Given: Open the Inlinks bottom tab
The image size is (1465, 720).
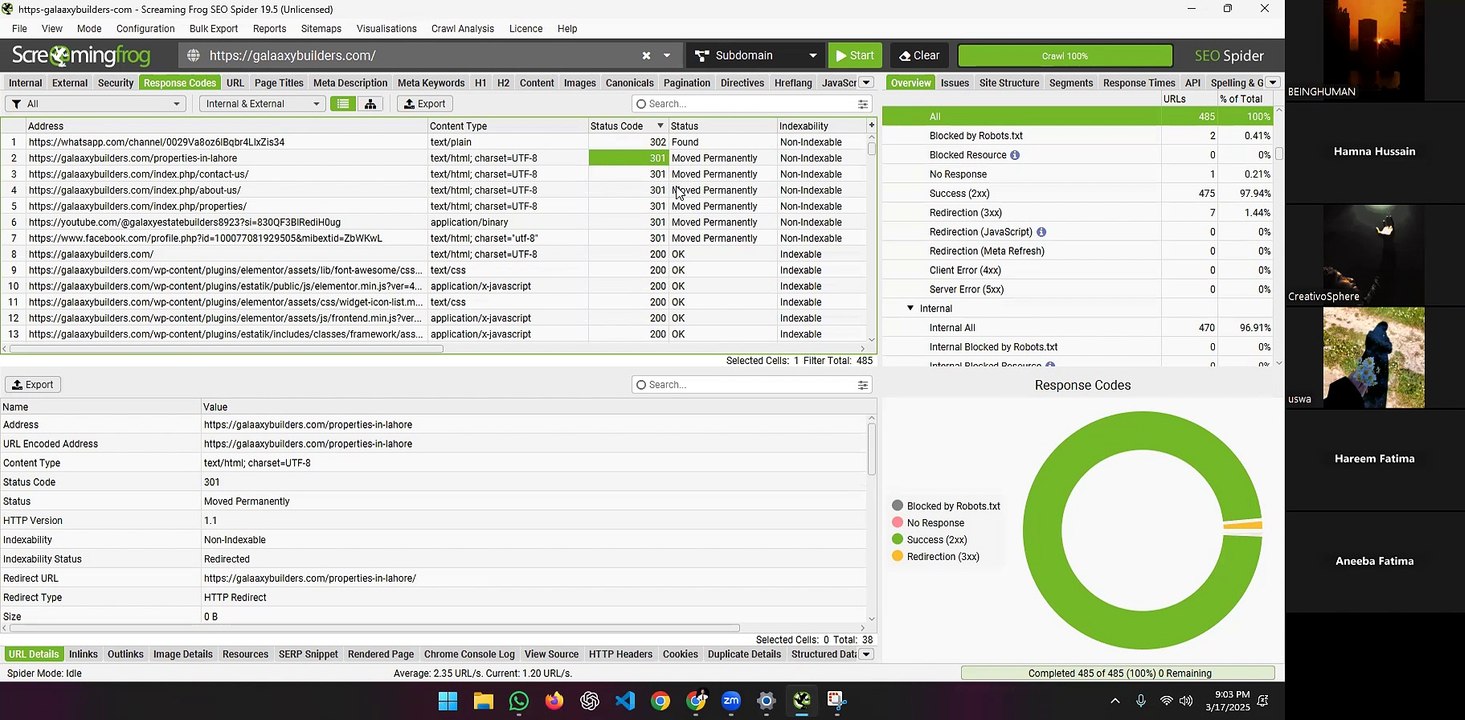Looking at the screenshot, I should tap(83, 654).
